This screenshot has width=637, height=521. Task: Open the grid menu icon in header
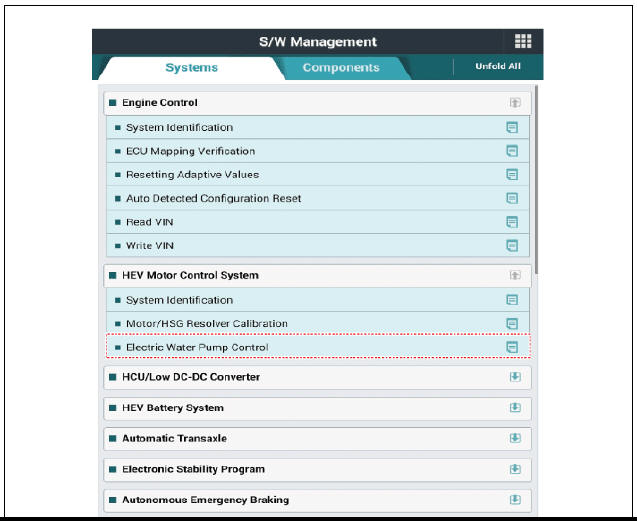click(523, 41)
